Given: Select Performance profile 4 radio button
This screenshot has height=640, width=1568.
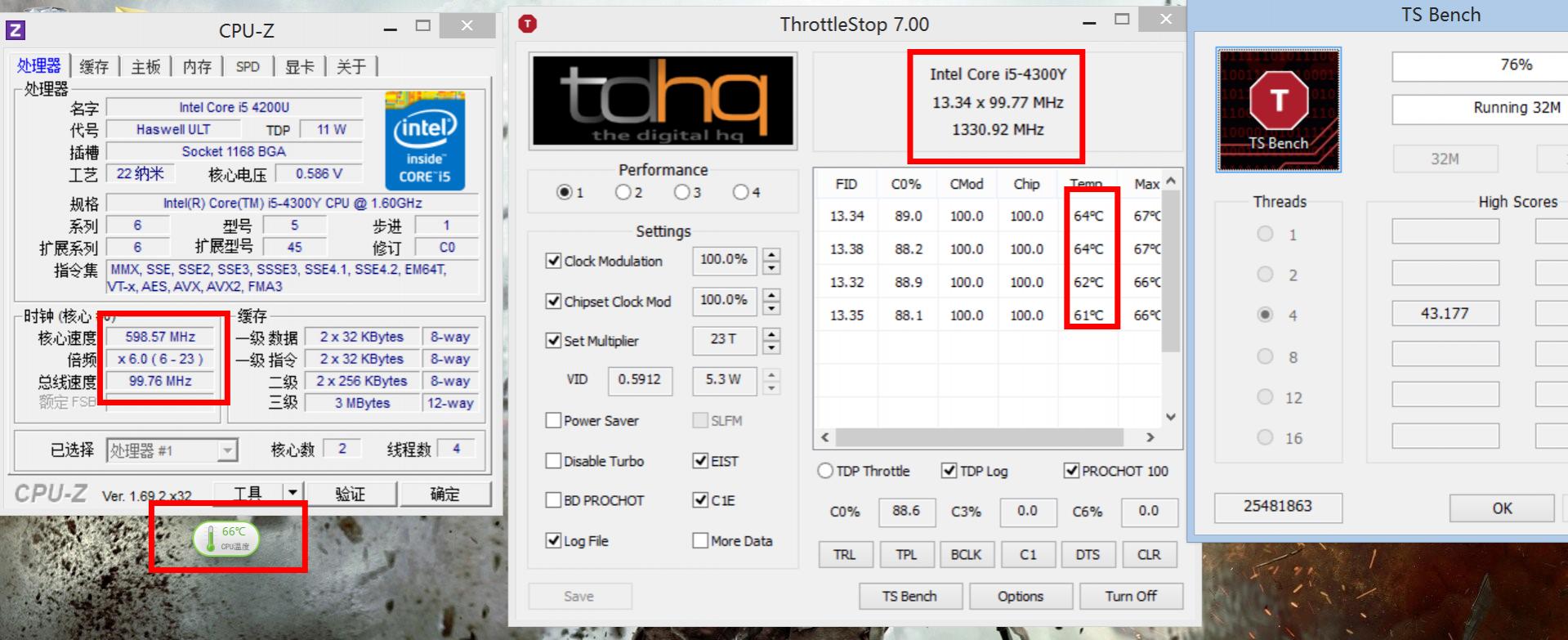Looking at the screenshot, I should click(x=740, y=193).
